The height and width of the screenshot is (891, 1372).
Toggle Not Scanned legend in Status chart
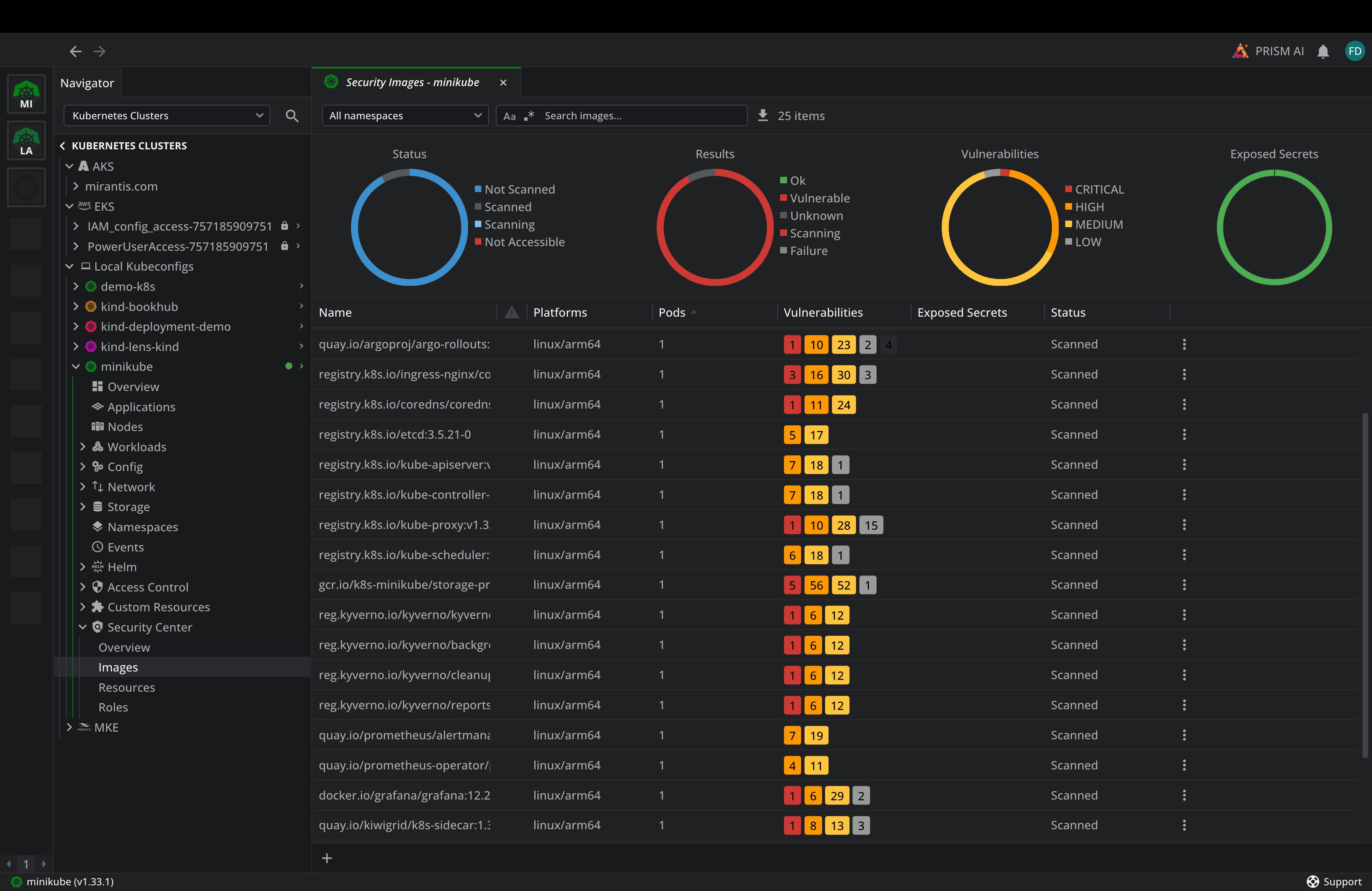tap(519, 189)
